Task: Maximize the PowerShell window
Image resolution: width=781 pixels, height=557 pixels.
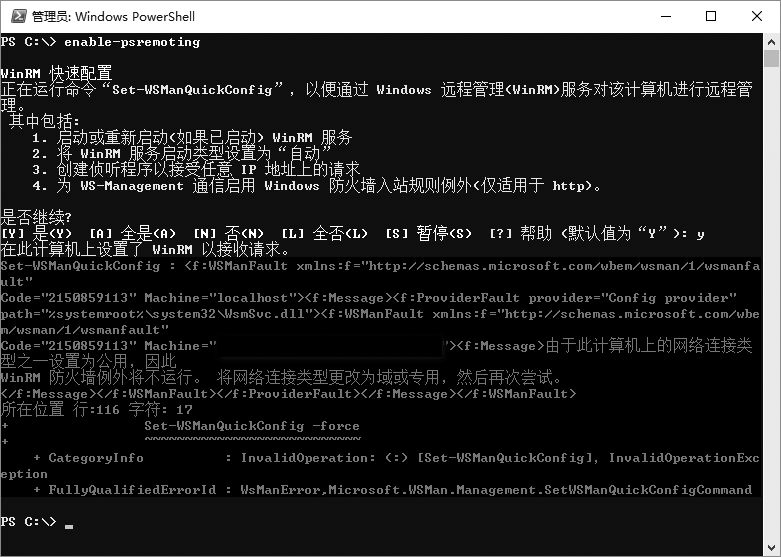Action: (x=711, y=16)
